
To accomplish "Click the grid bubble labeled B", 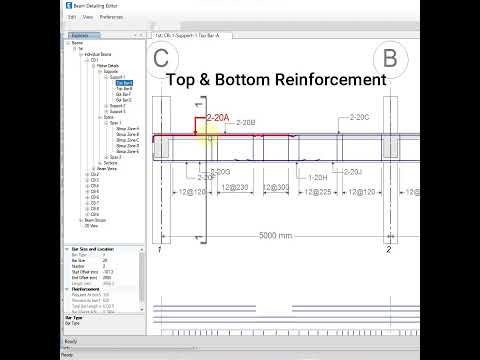I will pos(390,58).
